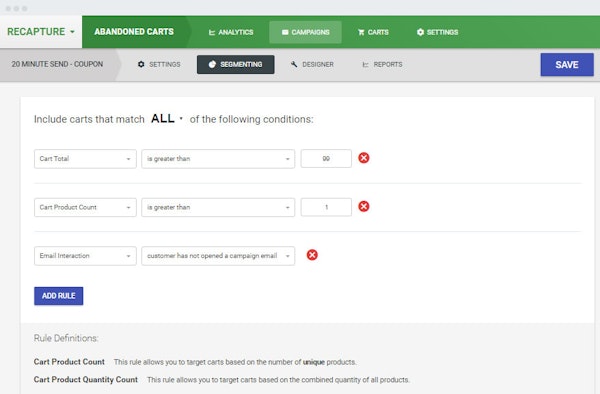The image size is (600, 394).
Task: Click the Add Rule button
Action: click(59, 296)
